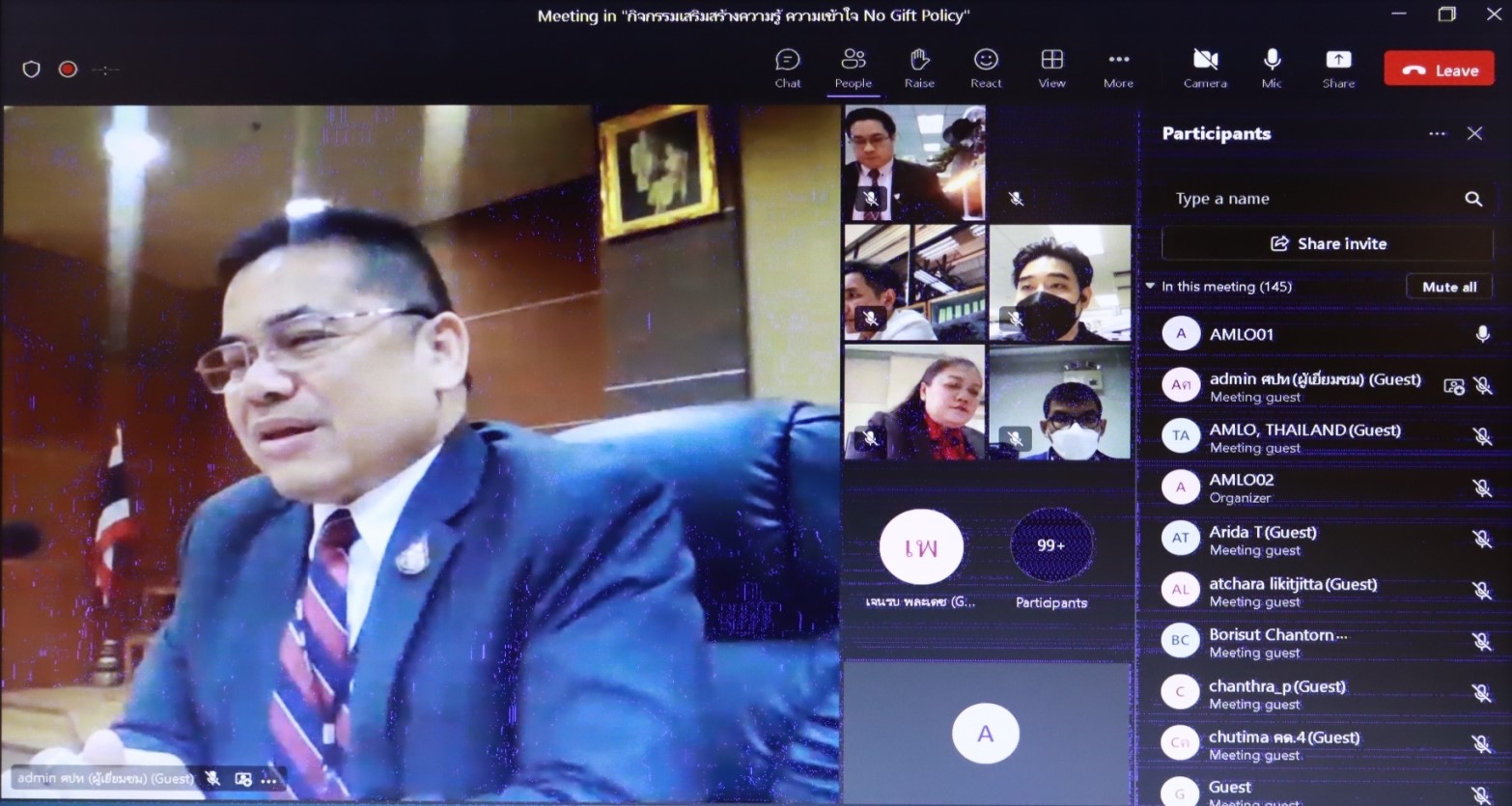Open the Chat panel

[787, 68]
